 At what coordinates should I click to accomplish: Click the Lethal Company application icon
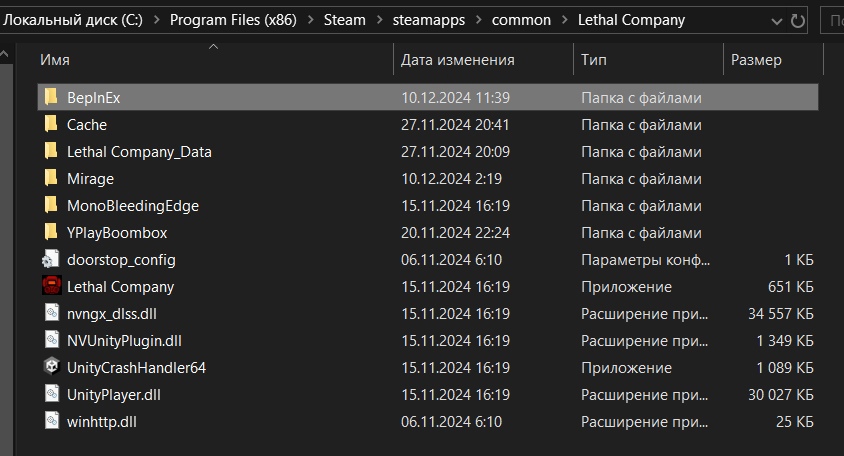(52, 287)
